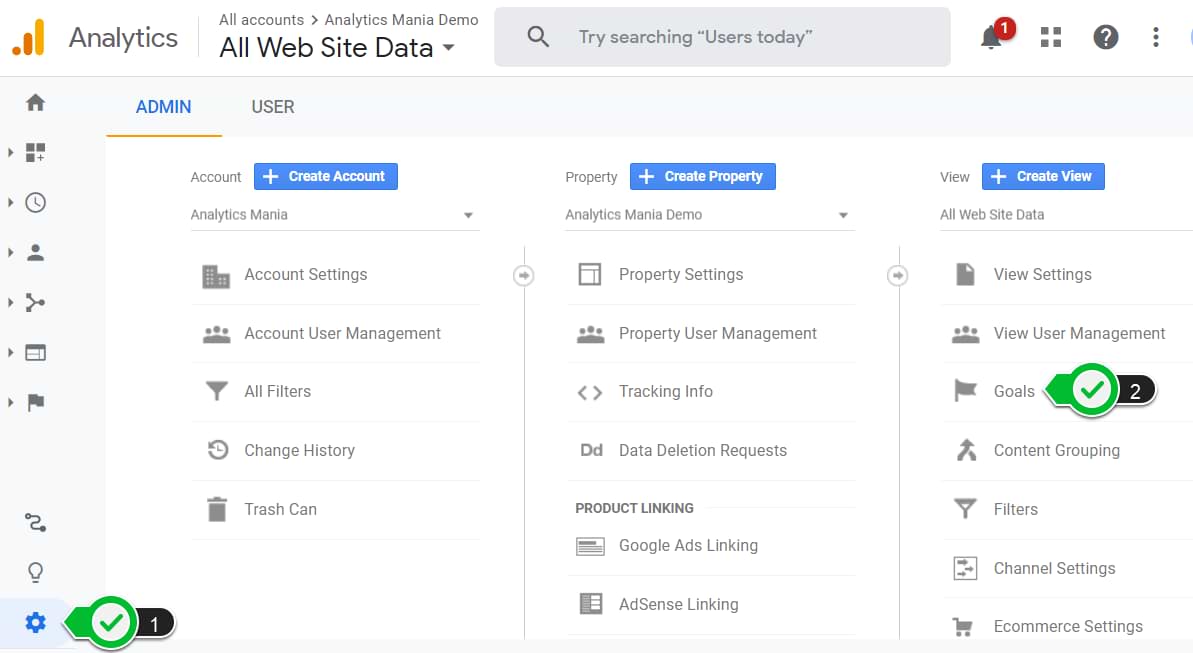Open the three-dot overflow menu

coord(1155,37)
